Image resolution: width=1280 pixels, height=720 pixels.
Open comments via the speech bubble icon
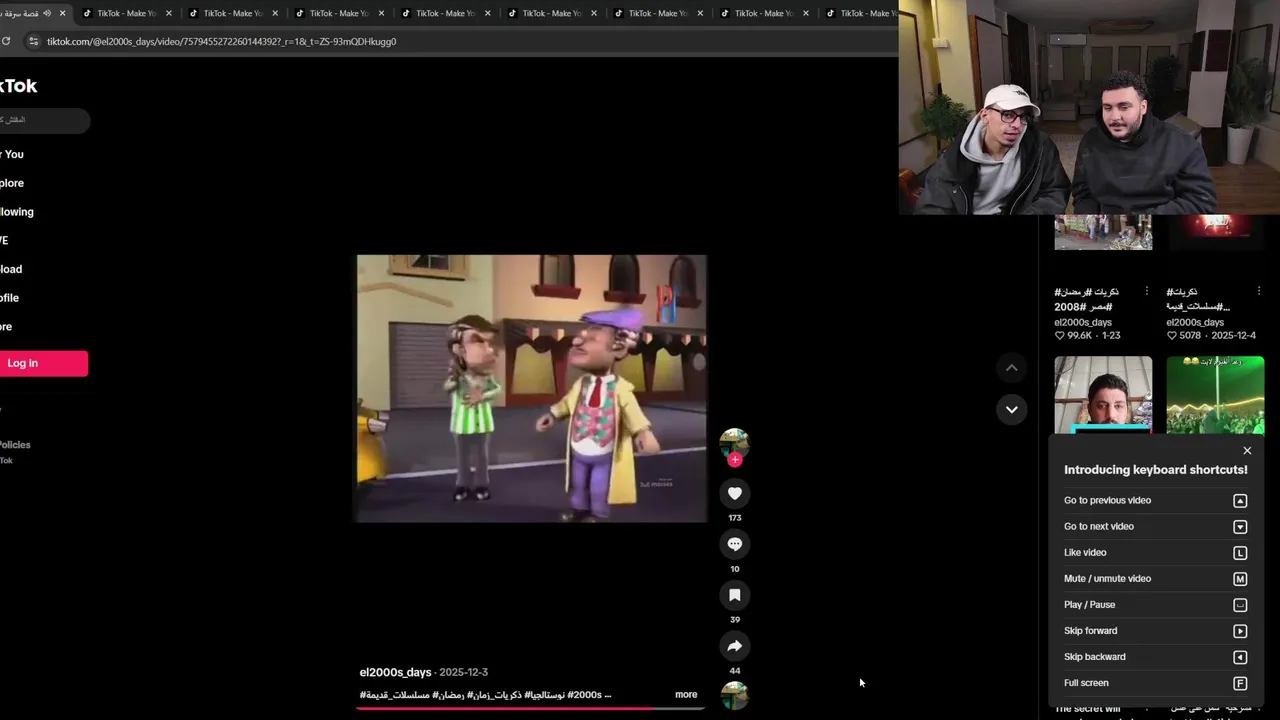(x=734, y=544)
